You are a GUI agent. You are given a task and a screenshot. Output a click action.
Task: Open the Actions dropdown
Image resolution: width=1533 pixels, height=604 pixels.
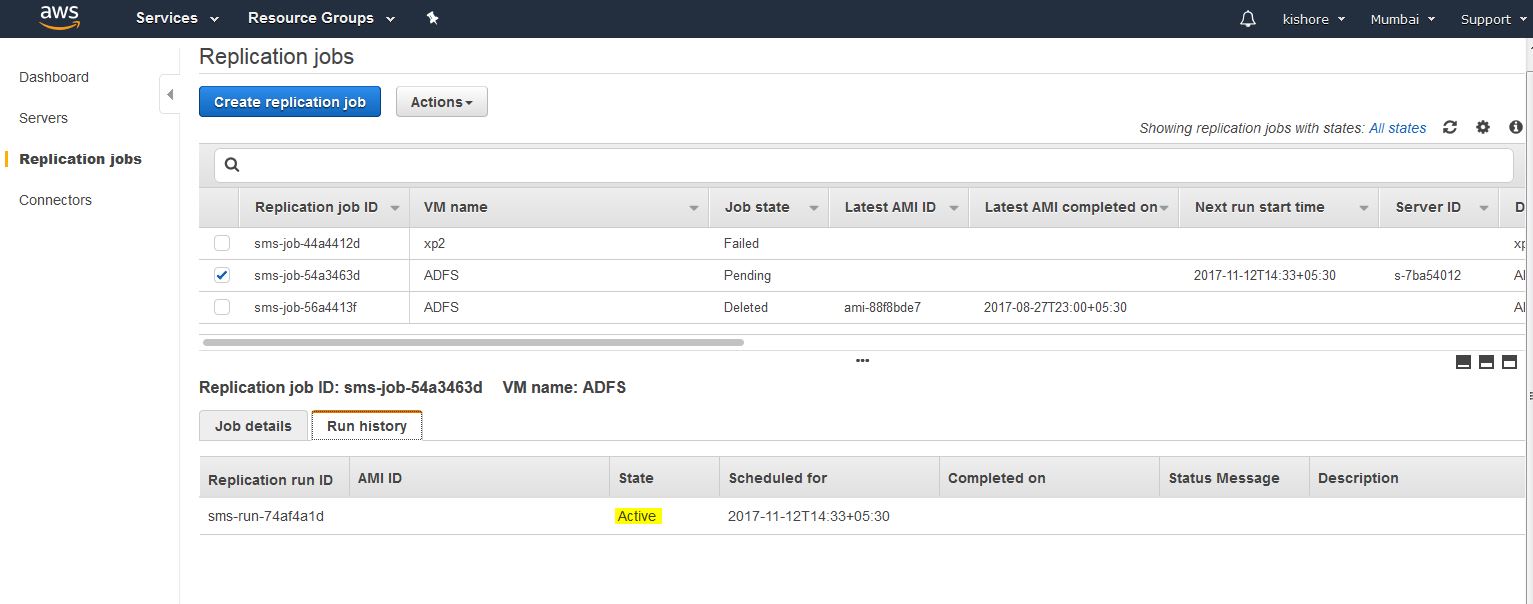(441, 102)
